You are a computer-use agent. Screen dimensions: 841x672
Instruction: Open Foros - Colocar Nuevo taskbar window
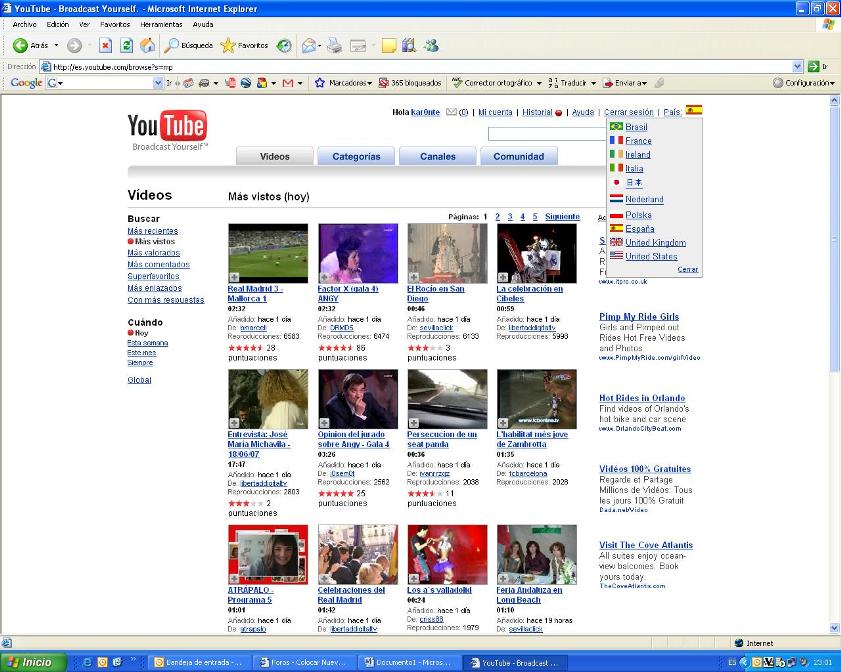pyautogui.click(x=305, y=662)
